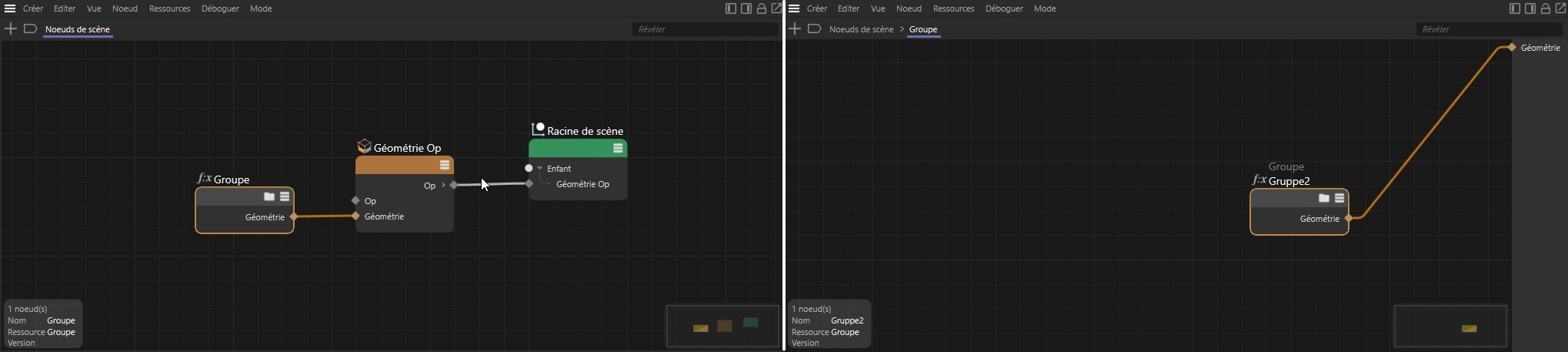
Task: Open the Vue menu in the left window
Action: 94,8
